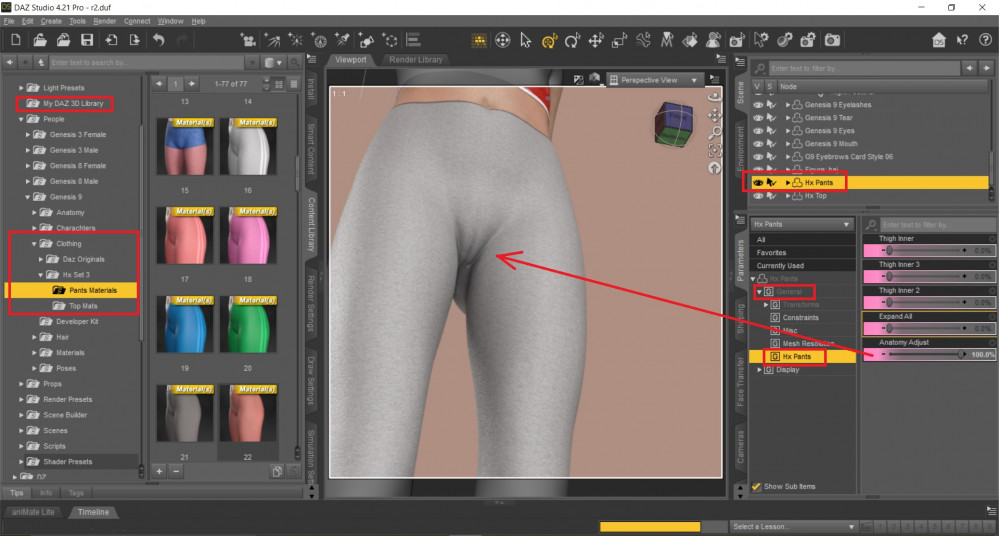Image resolution: width=1000 pixels, height=536 pixels.
Task: Select the Top Mats folder
Action: click(x=84, y=306)
